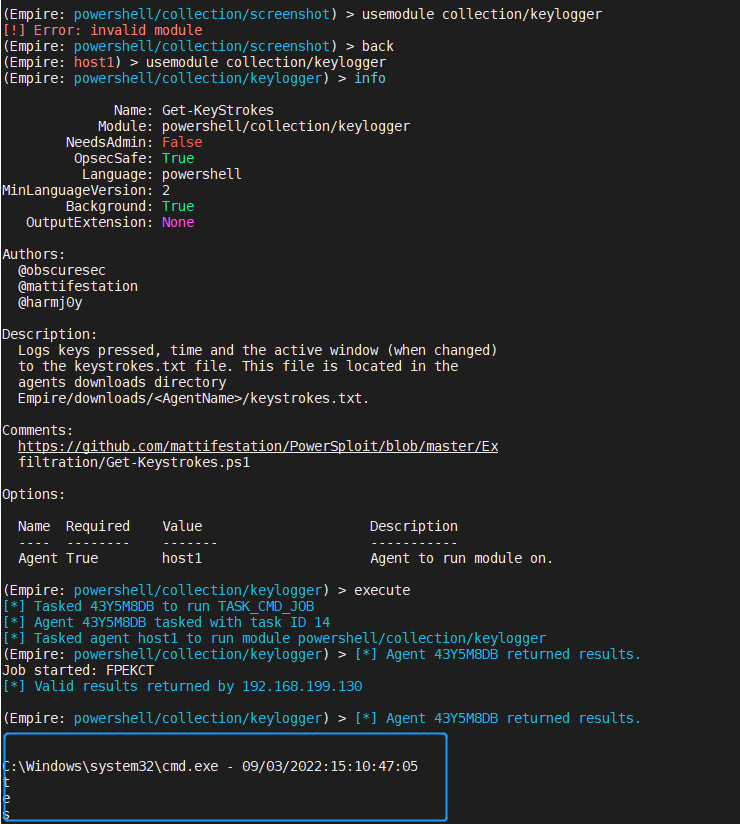Viewport: 740px width, 824px height.
Task: Click the 'Required' column header
Action: click(98, 526)
